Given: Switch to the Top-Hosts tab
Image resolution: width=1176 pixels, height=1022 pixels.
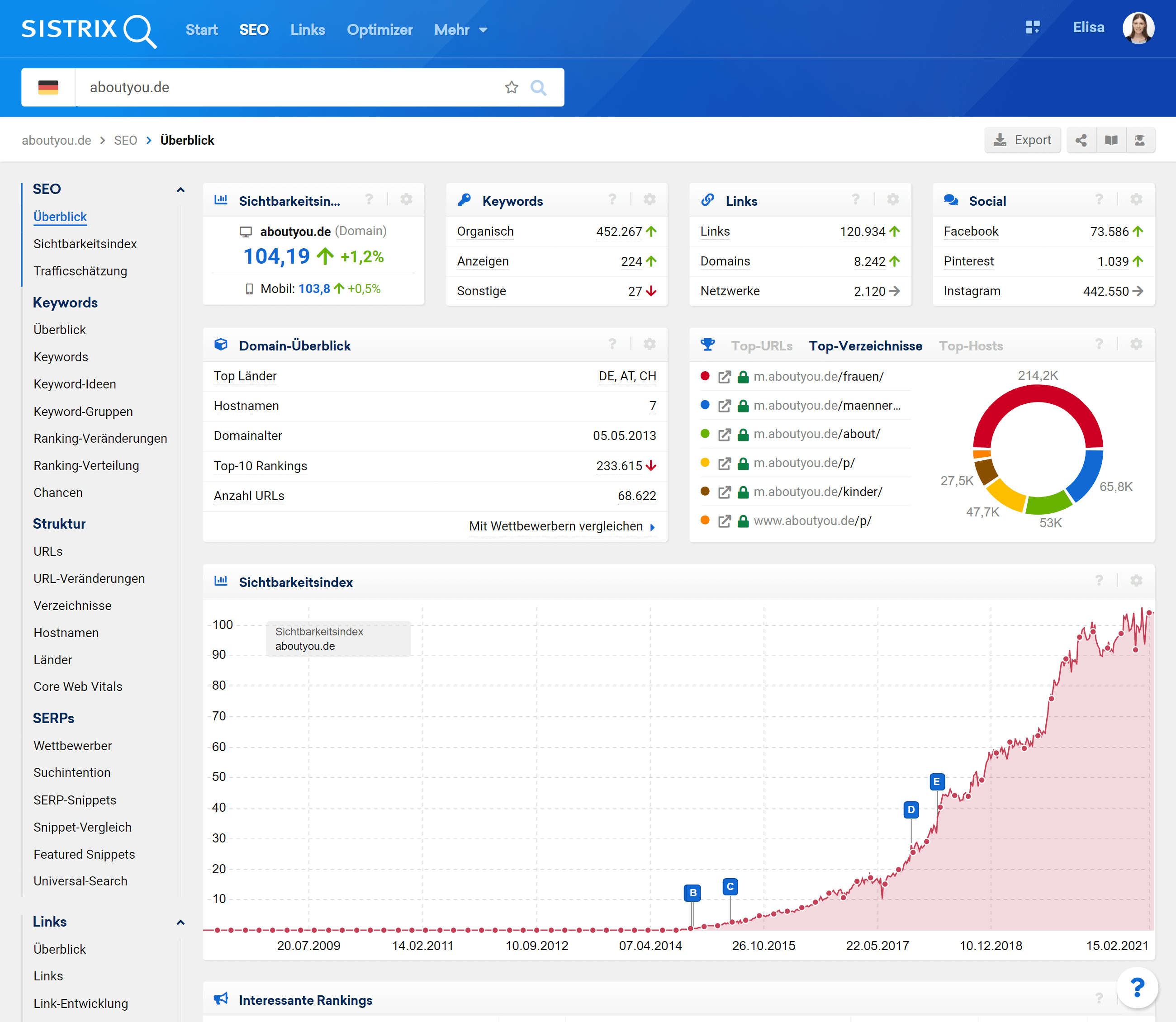Looking at the screenshot, I should pos(971,345).
